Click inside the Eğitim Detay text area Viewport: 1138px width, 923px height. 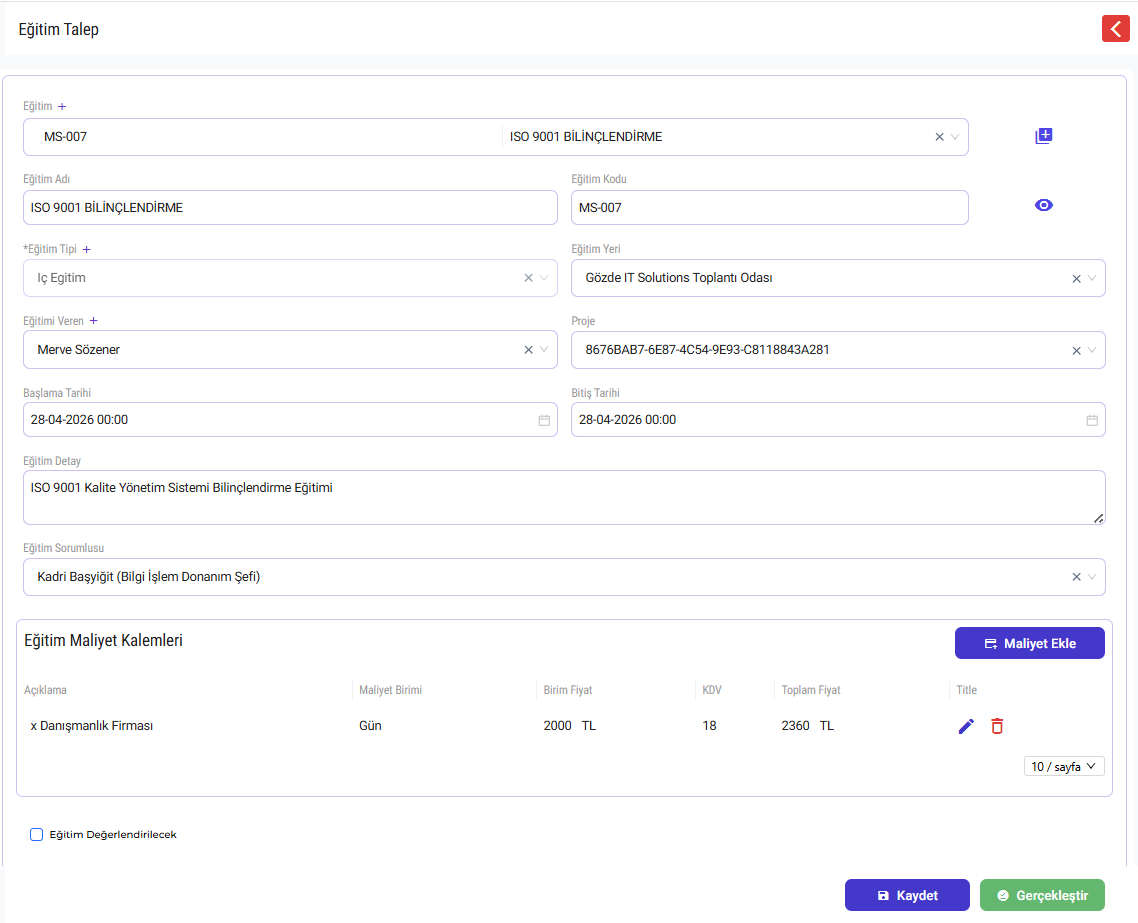(564, 498)
